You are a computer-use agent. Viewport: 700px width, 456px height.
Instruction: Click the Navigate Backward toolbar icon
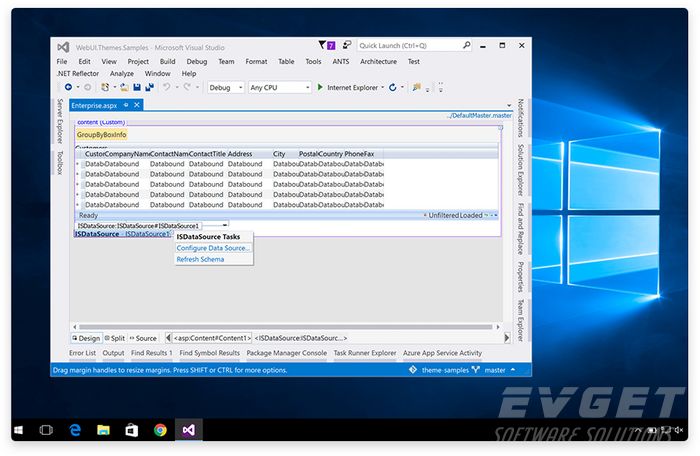[68, 87]
